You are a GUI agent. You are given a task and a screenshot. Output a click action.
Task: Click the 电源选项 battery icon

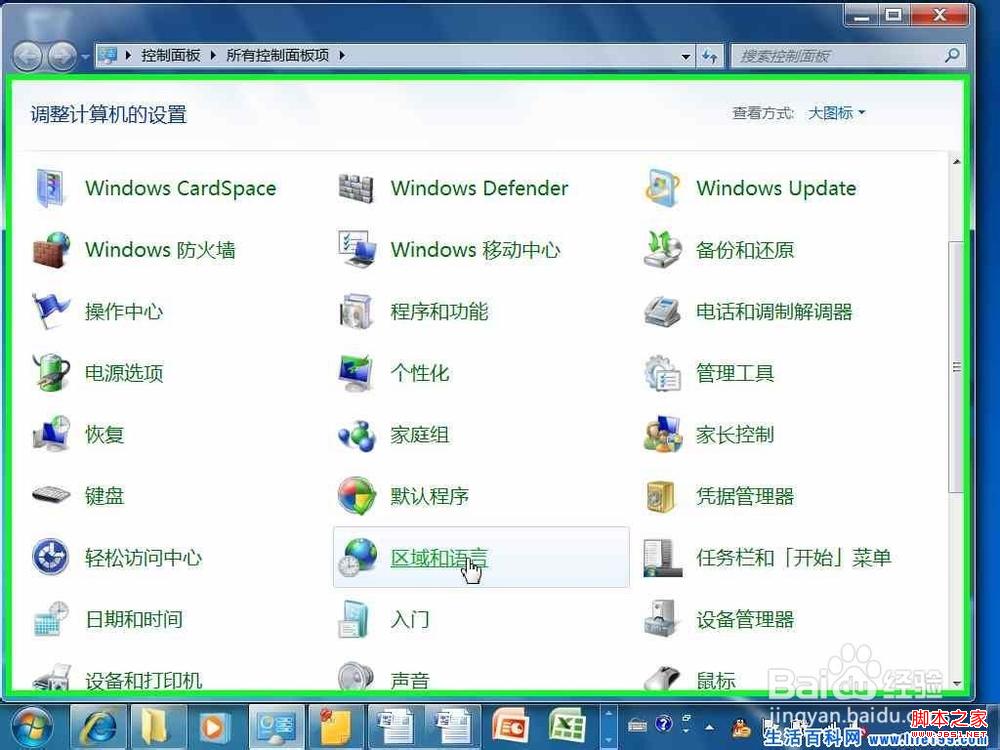51,373
